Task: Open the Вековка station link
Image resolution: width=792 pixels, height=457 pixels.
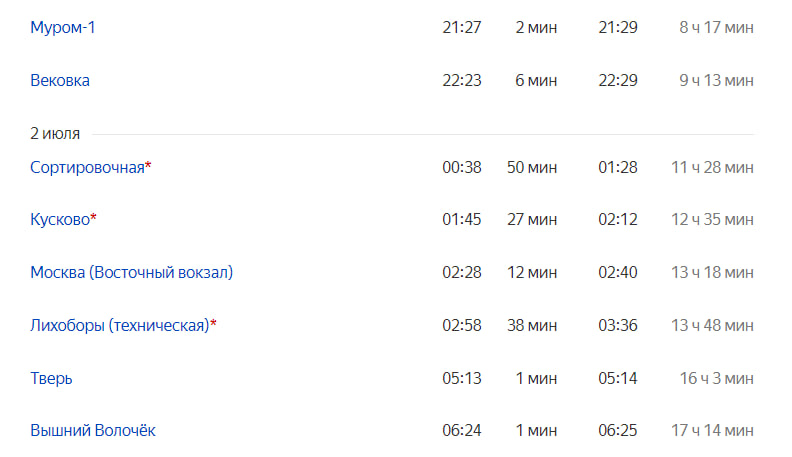Action: click(x=60, y=80)
